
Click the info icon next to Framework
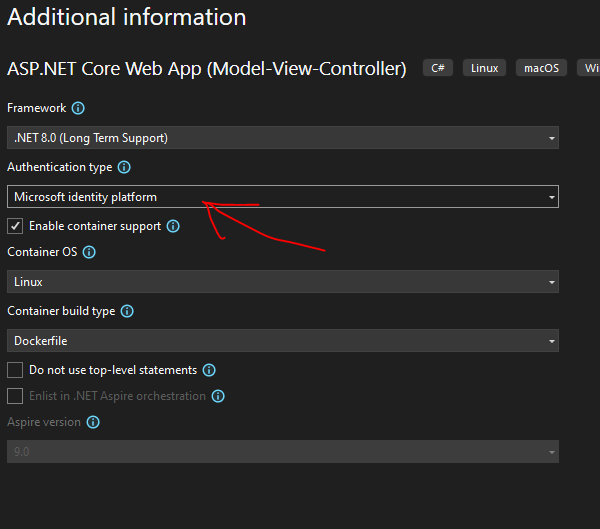79,108
